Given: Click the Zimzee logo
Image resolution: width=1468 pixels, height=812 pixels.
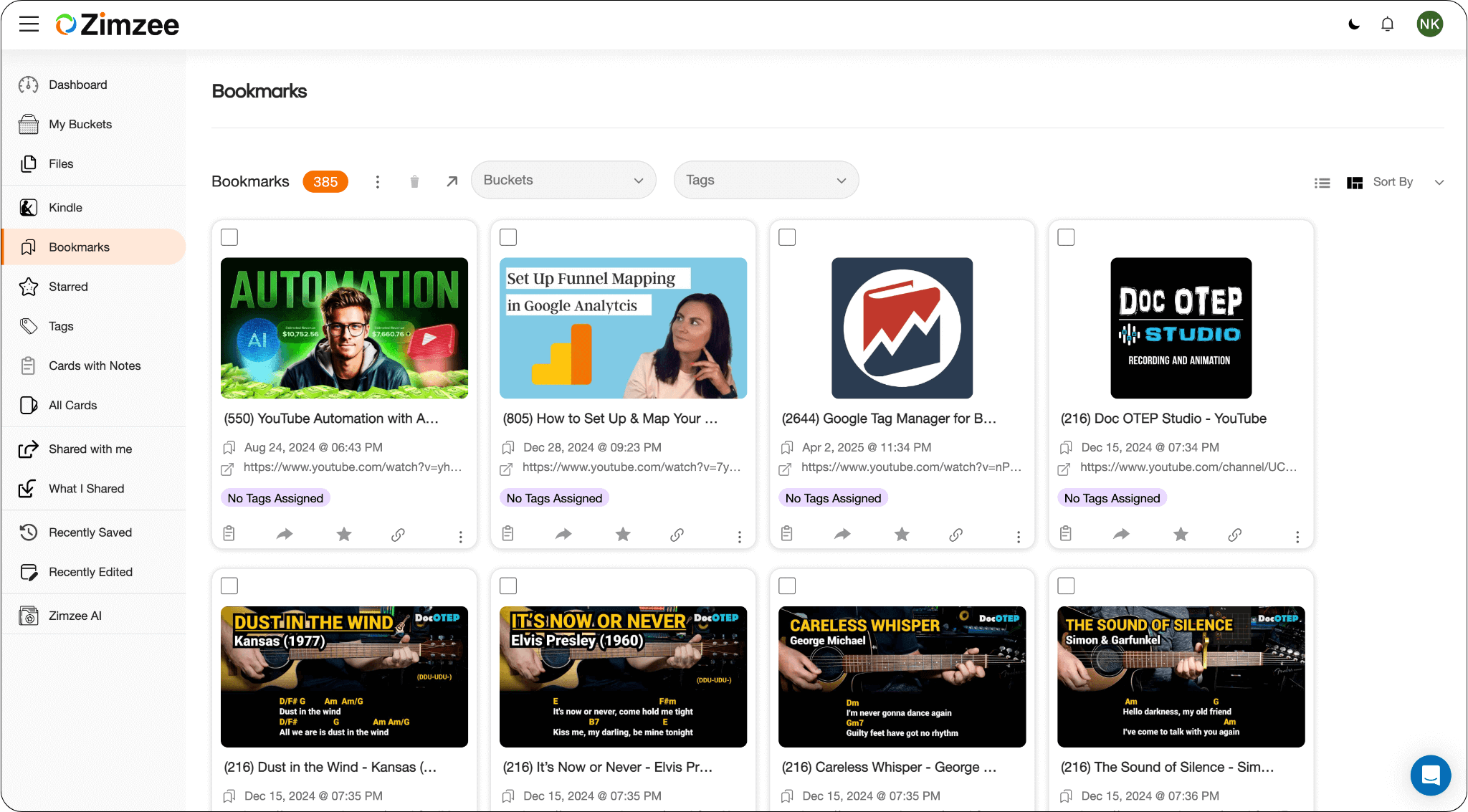Looking at the screenshot, I should 118,24.
